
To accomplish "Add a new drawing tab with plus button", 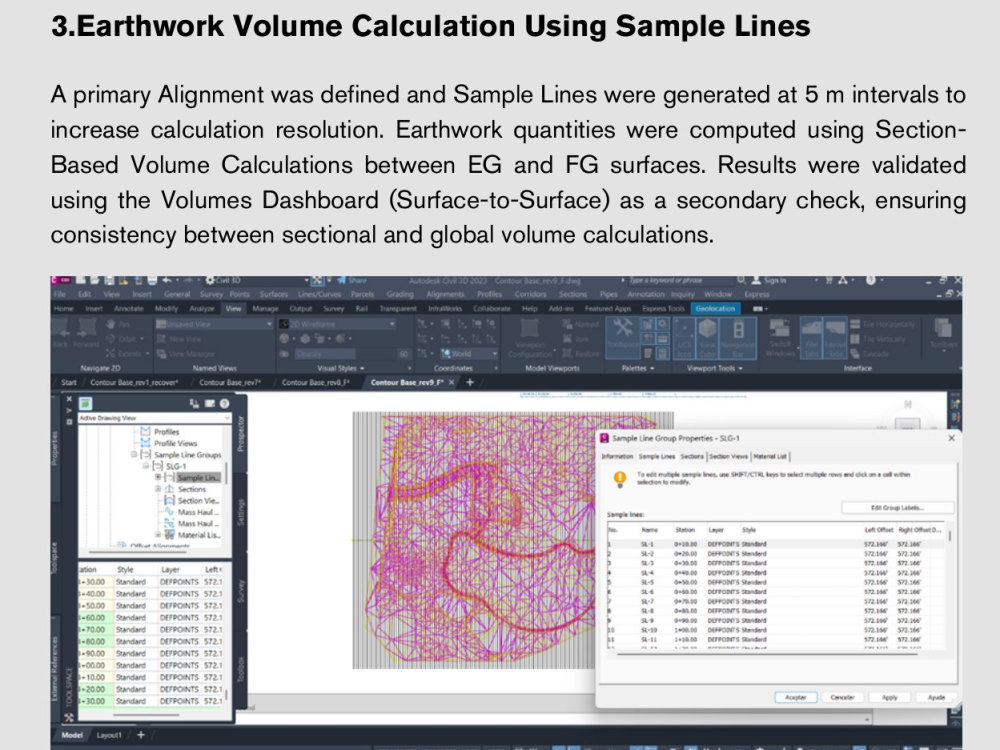I will click(x=470, y=382).
